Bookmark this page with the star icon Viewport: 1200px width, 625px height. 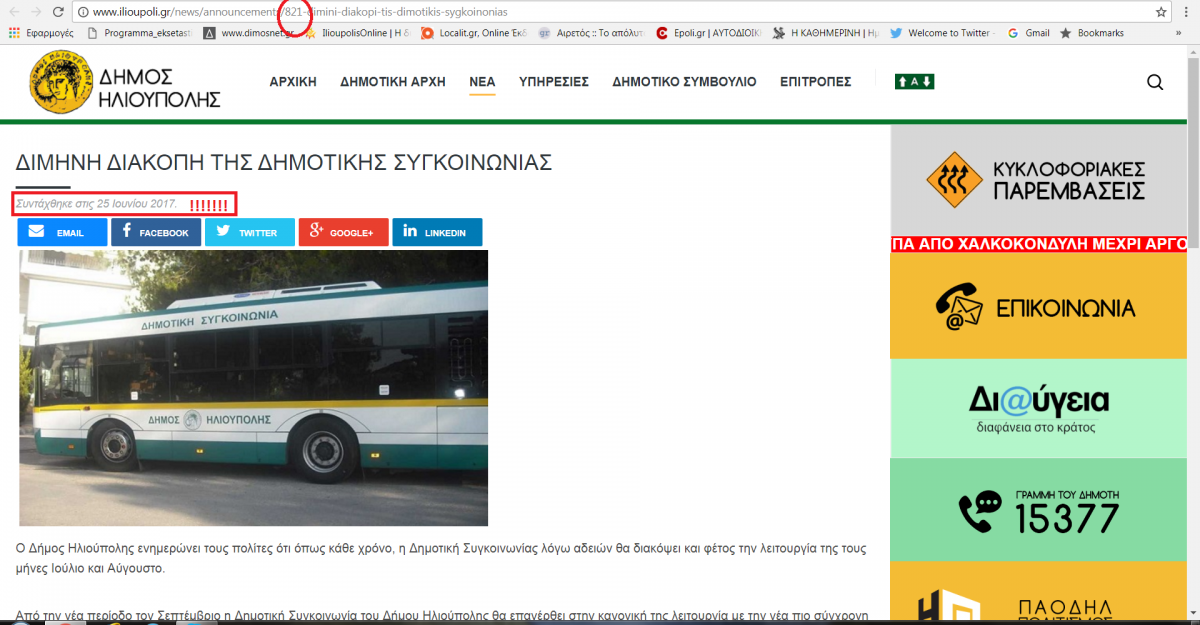coord(1161,12)
